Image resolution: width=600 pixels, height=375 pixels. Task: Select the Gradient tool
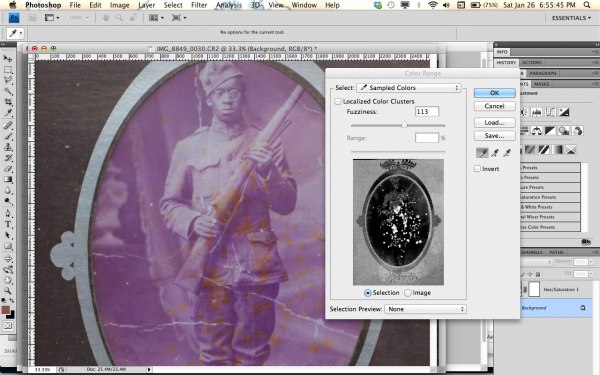(8, 179)
